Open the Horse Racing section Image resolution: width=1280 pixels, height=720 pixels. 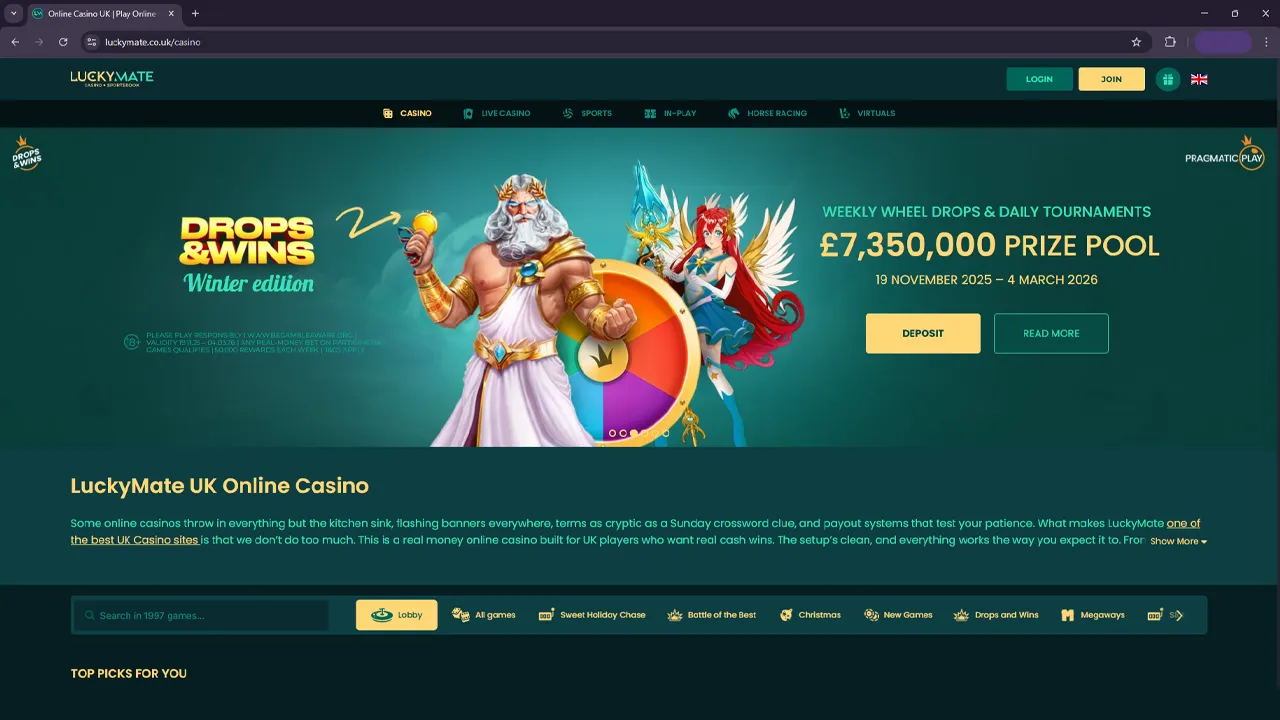[x=768, y=113]
